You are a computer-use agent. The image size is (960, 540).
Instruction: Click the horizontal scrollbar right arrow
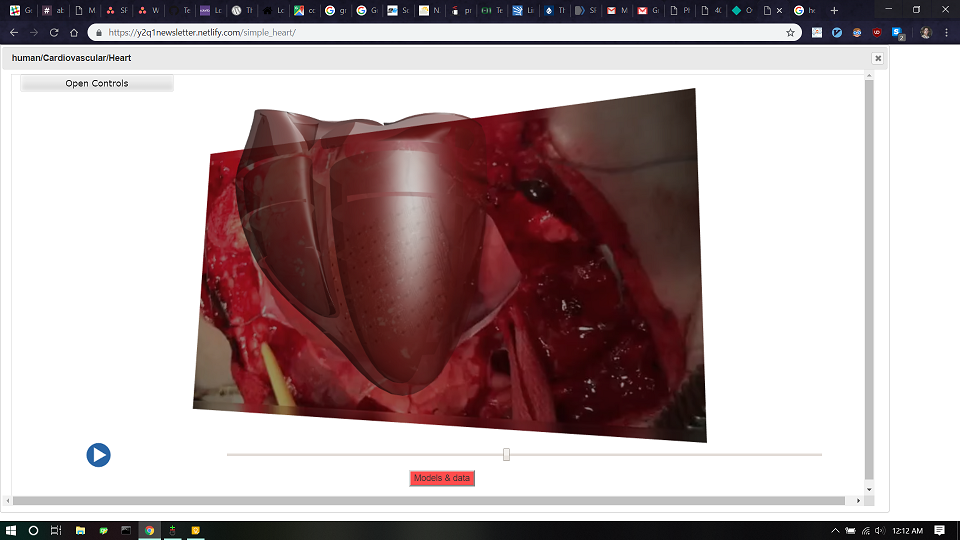(x=858, y=500)
